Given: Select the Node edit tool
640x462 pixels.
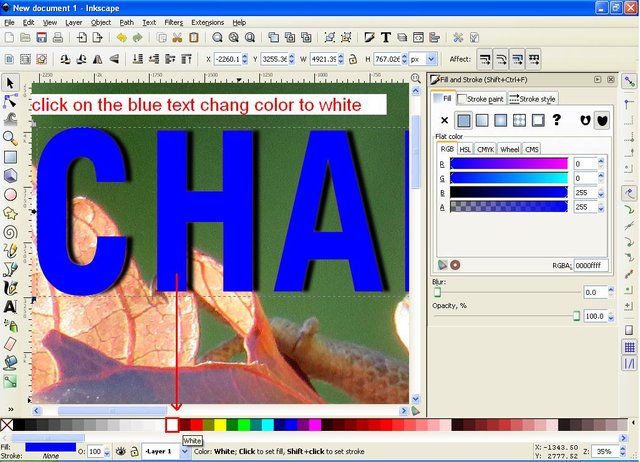Looking at the screenshot, I should (10, 101).
